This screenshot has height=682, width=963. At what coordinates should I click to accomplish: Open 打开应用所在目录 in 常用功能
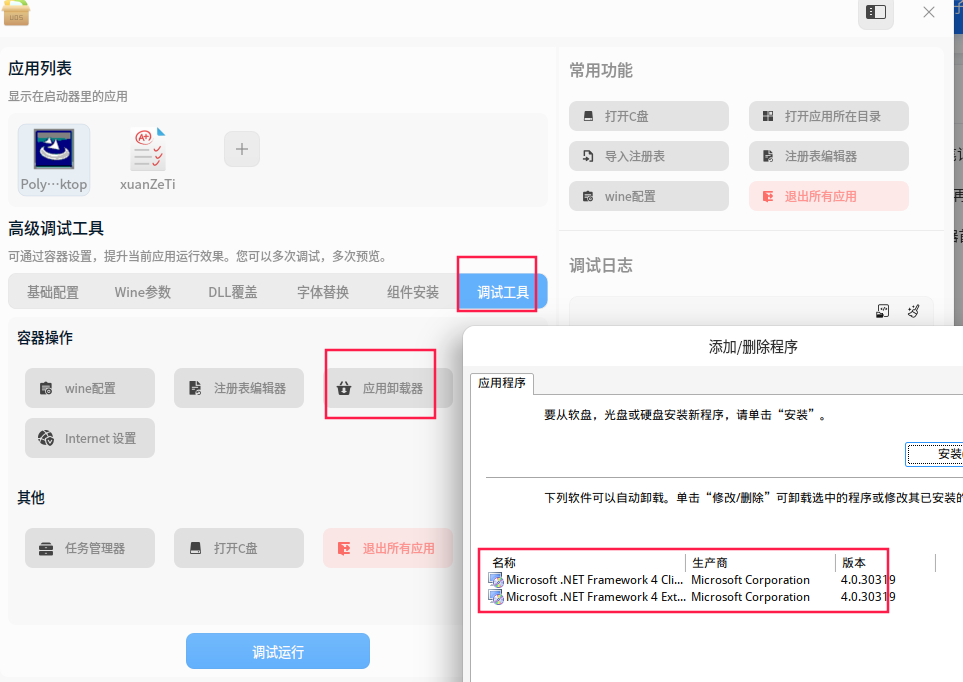[x=828, y=116]
